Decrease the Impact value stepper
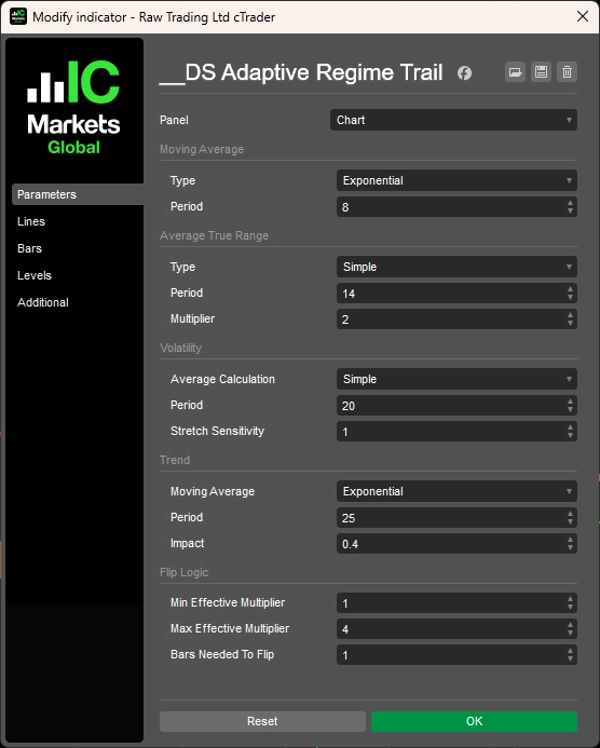600x748 pixels. (x=570, y=548)
